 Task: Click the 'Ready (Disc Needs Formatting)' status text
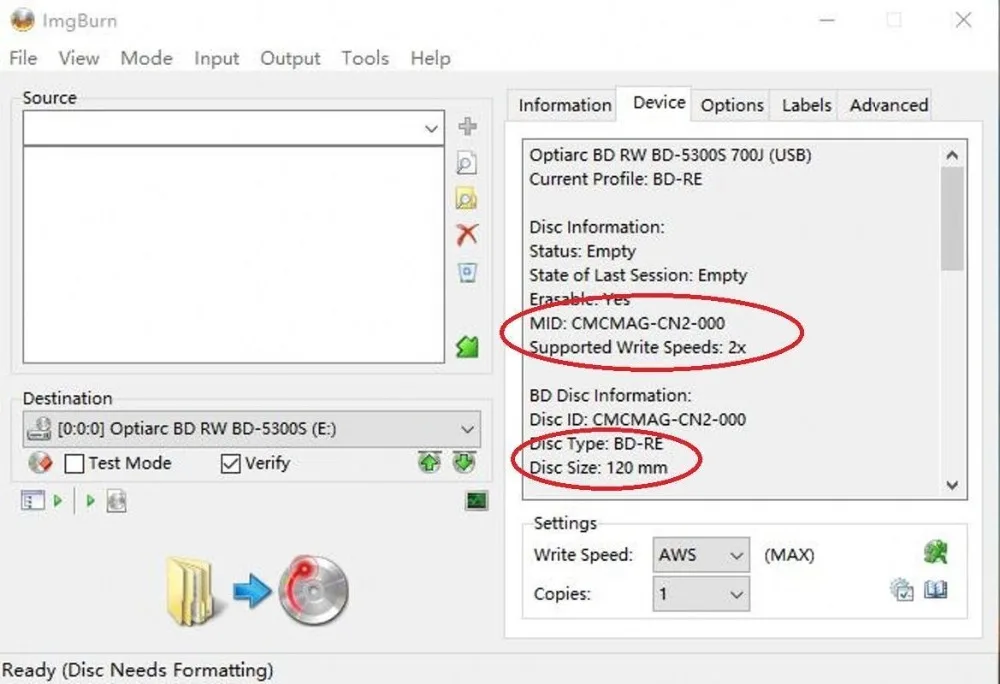138,670
